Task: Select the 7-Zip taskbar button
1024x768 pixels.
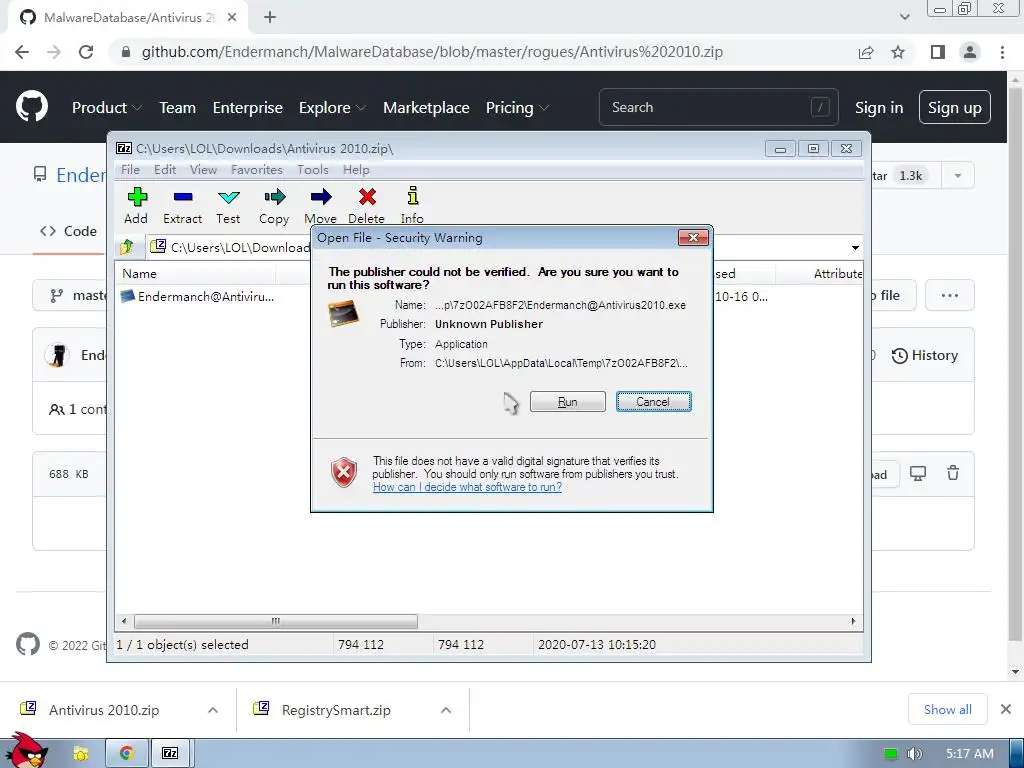Action: tap(170, 754)
